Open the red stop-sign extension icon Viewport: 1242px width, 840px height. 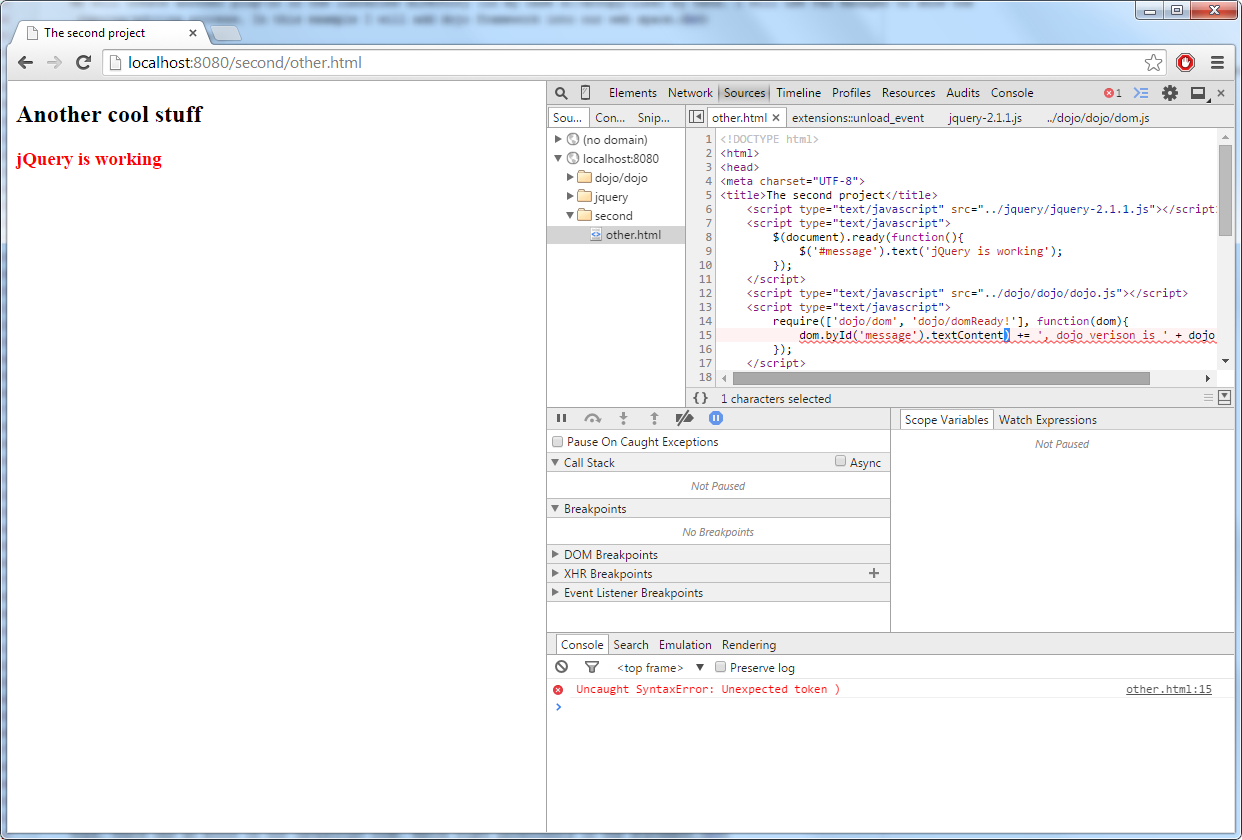click(1186, 62)
